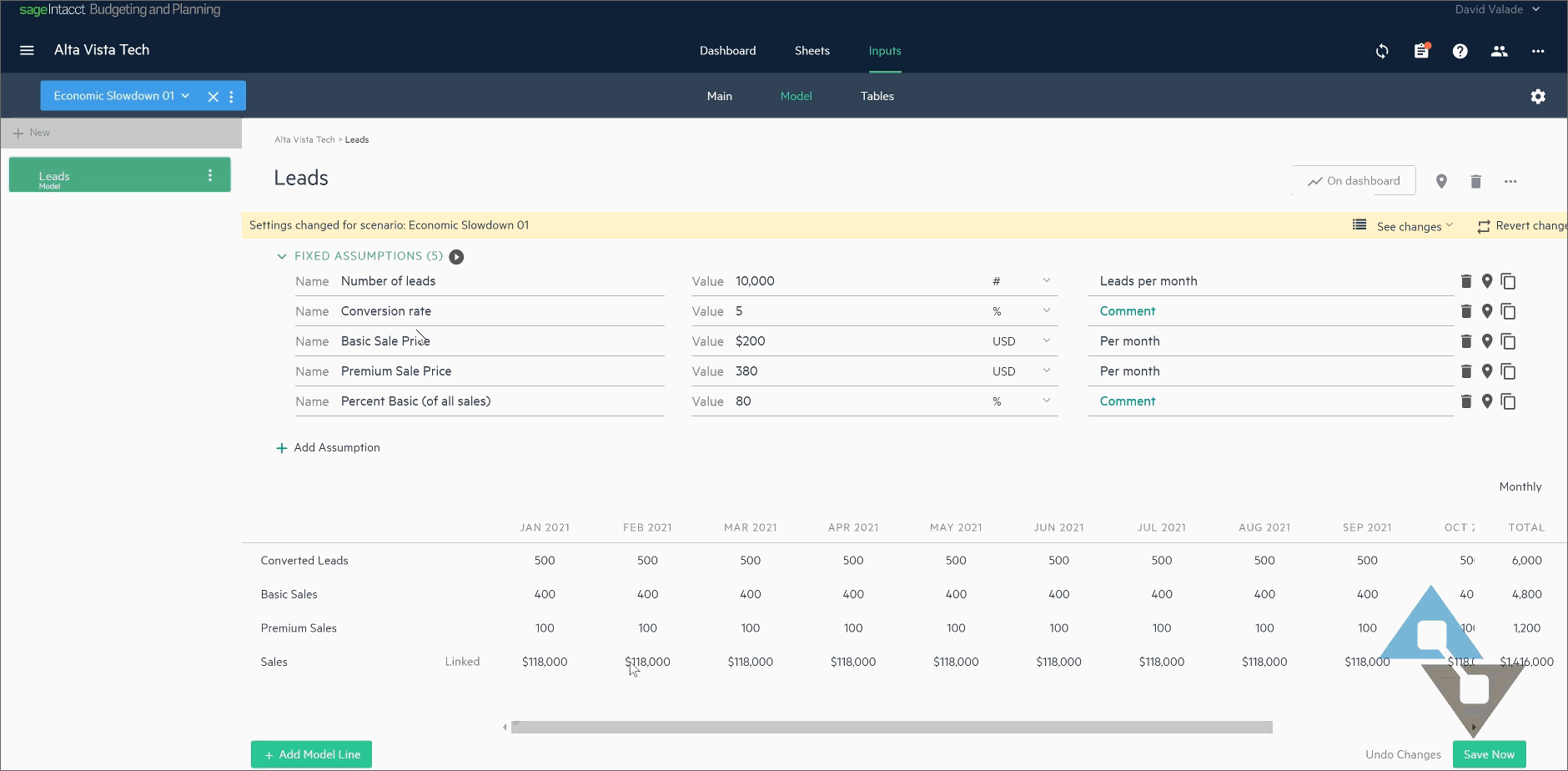Screen dimensions: 1568x771
Task: Open the Leads model item dots menu
Action: tap(210, 175)
